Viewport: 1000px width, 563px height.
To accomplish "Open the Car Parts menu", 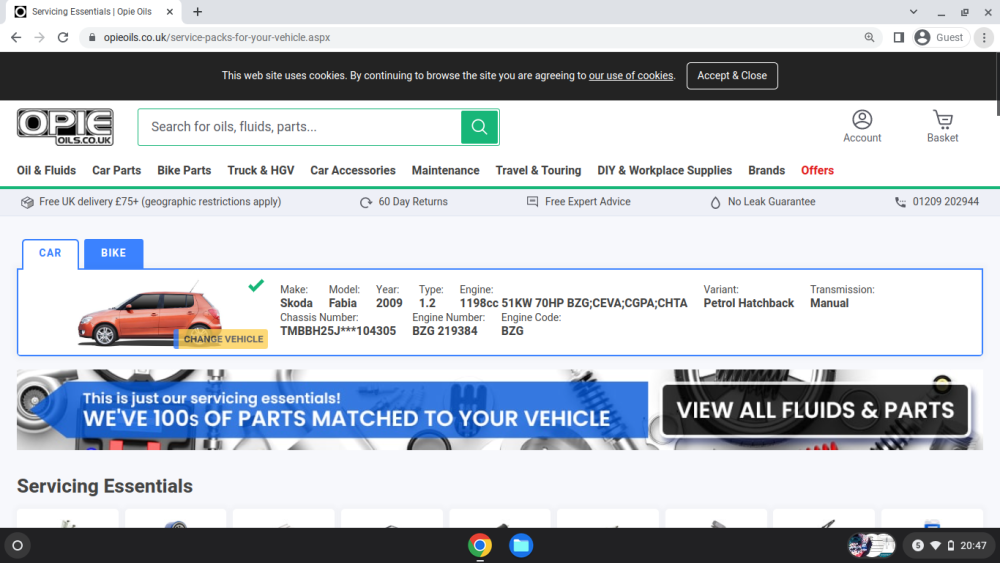I will pyautogui.click(x=116, y=170).
